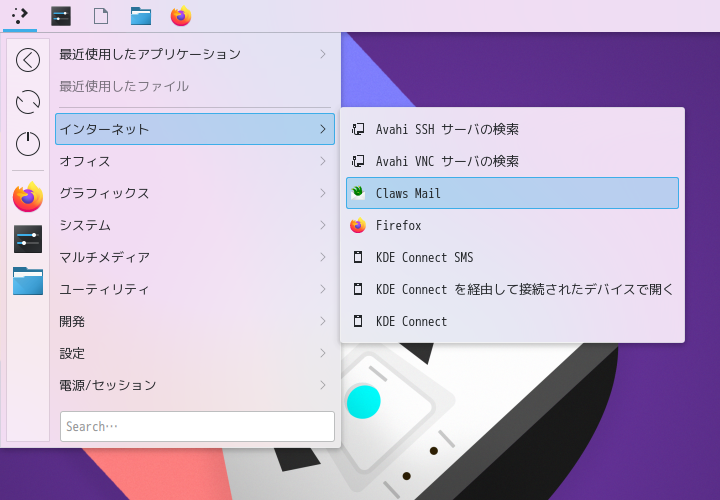Open KDE Connect SMS

click(x=512, y=257)
